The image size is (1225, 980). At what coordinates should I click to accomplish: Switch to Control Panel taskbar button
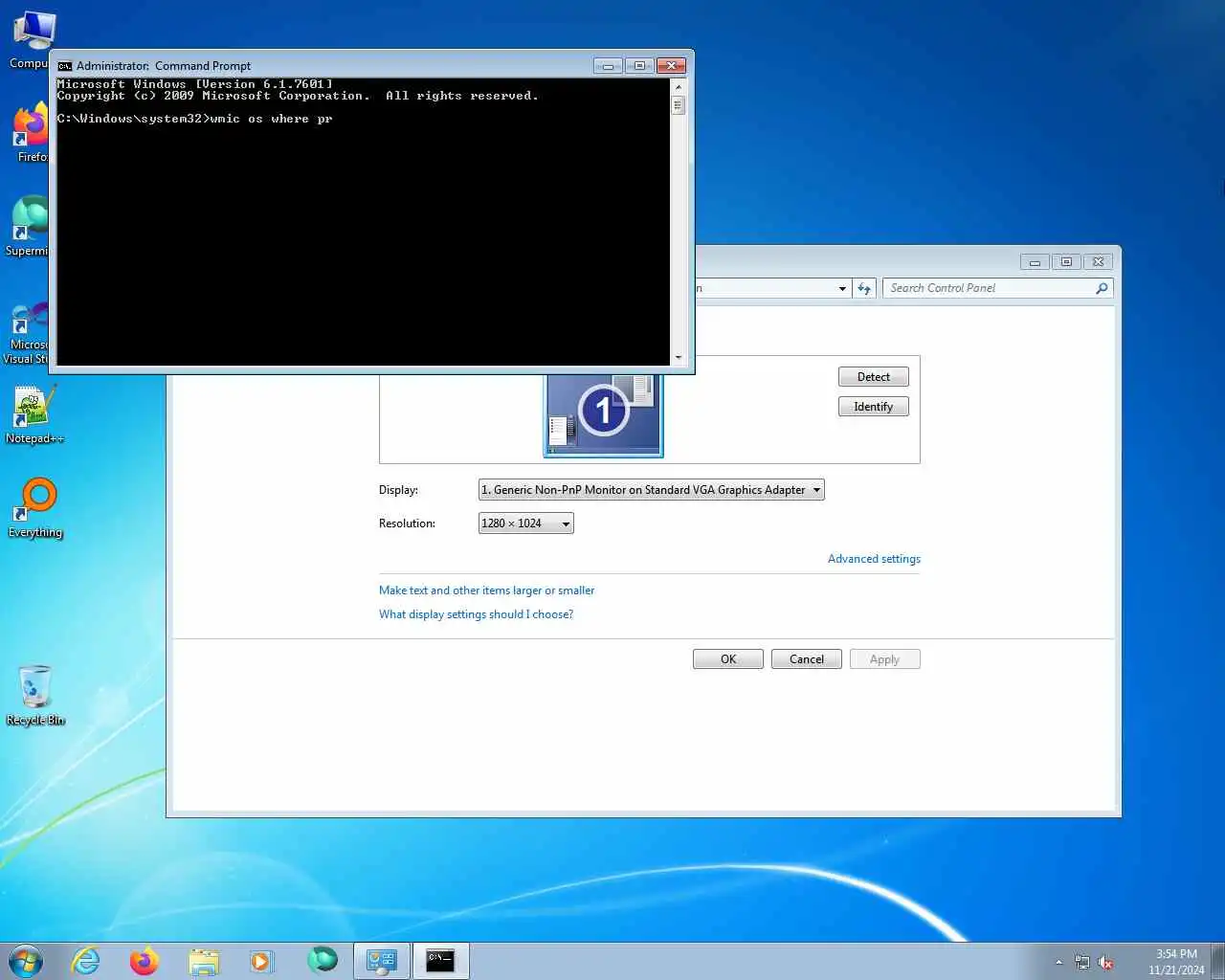[x=382, y=961]
